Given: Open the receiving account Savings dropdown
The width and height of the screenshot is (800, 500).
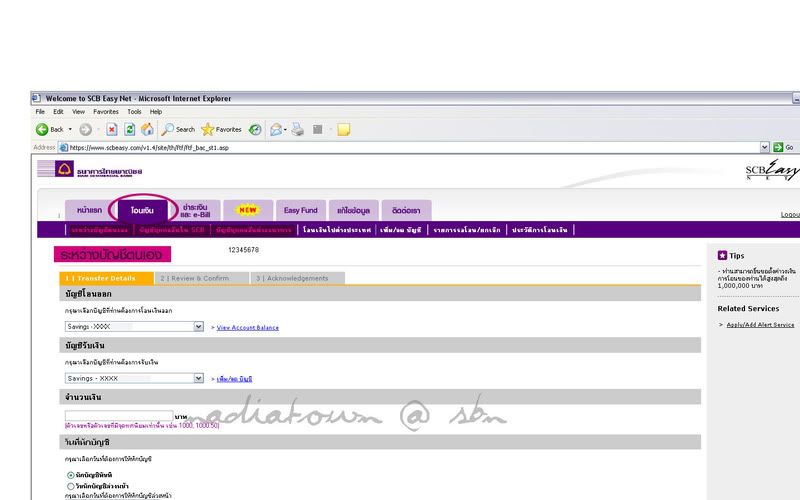Looking at the screenshot, I should (134, 378).
